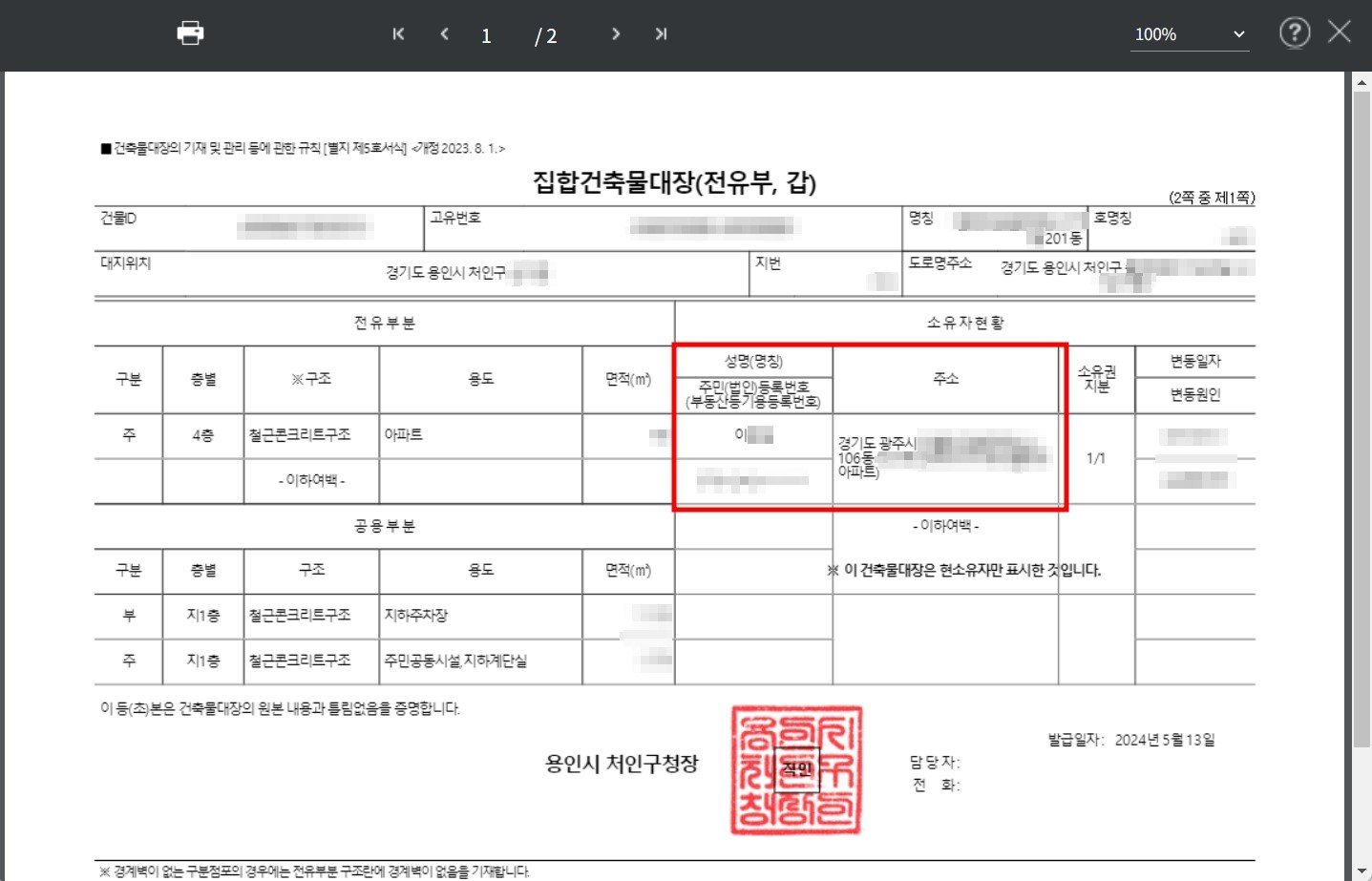Click the vertical scrollbar thumb
Viewport: 1372px width, 881px height.
click(x=1361, y=418)
